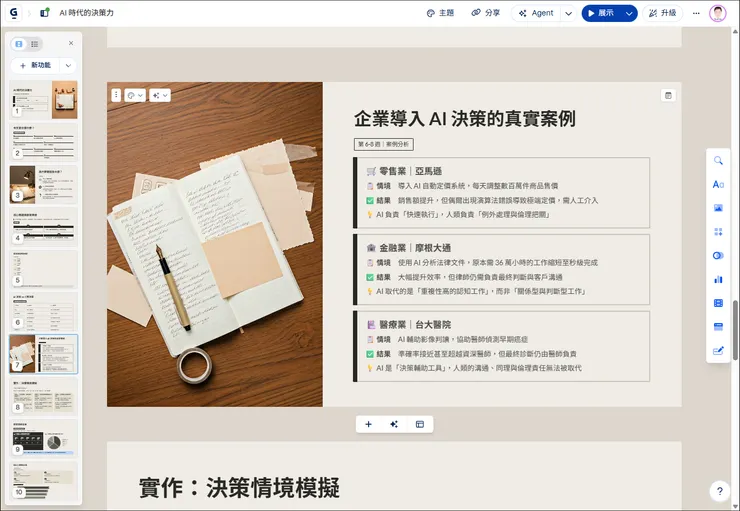
Task: Select slide thumbnail 2
Action: (43, 142)
